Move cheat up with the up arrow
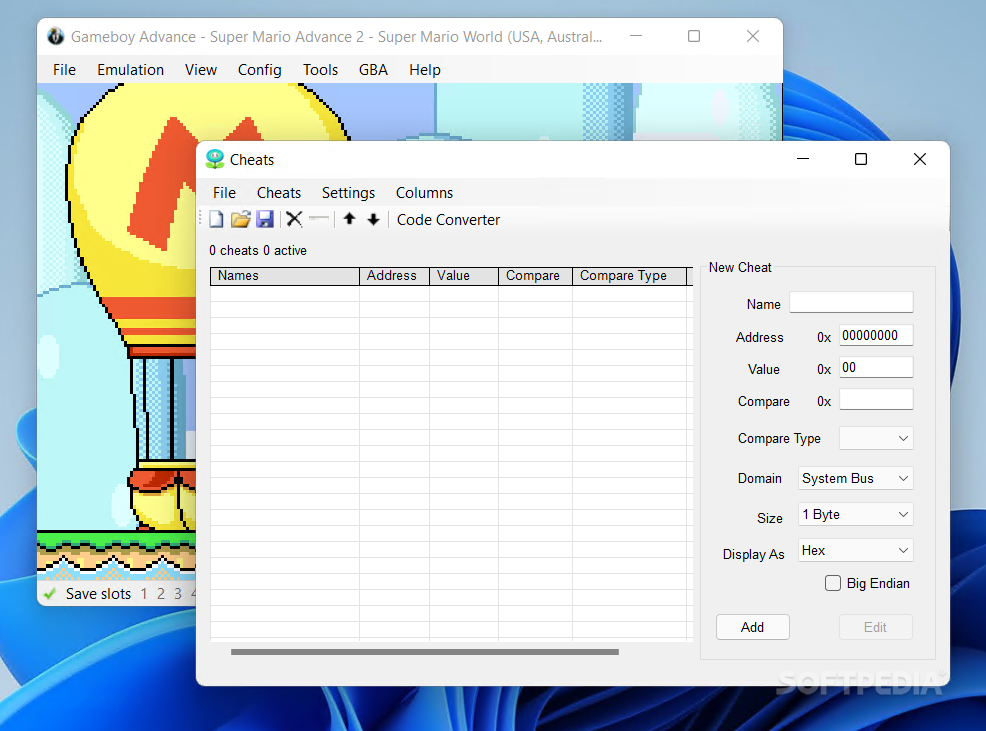The image size is (986, 731). (350, 219)
